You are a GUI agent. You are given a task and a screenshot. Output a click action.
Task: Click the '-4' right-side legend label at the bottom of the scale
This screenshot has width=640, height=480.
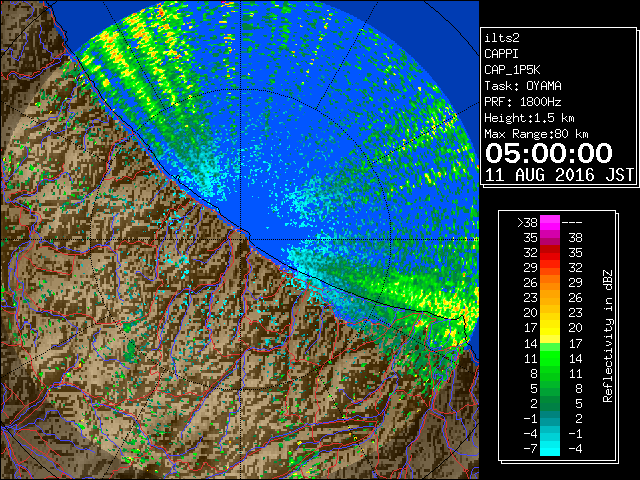575,449
